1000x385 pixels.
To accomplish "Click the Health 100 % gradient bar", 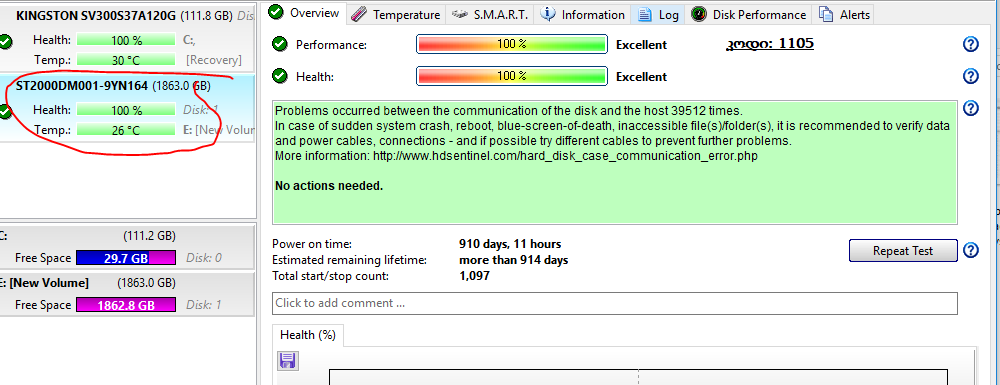I will coord(511,76).
